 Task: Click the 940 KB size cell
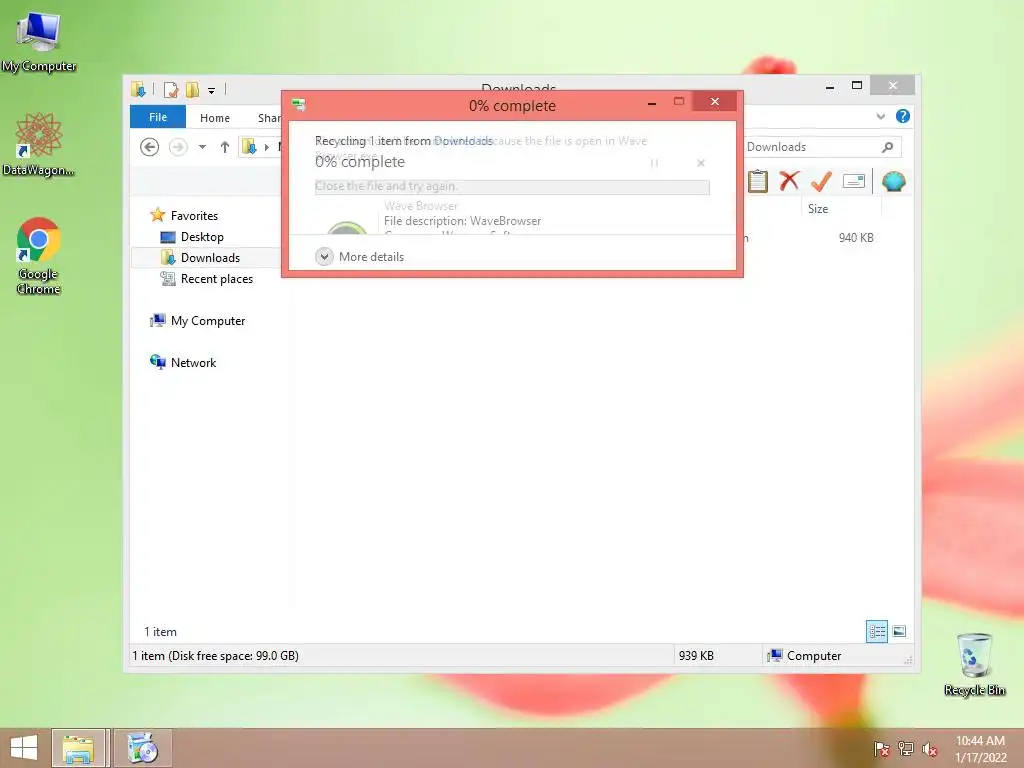[x=856, y=238]
